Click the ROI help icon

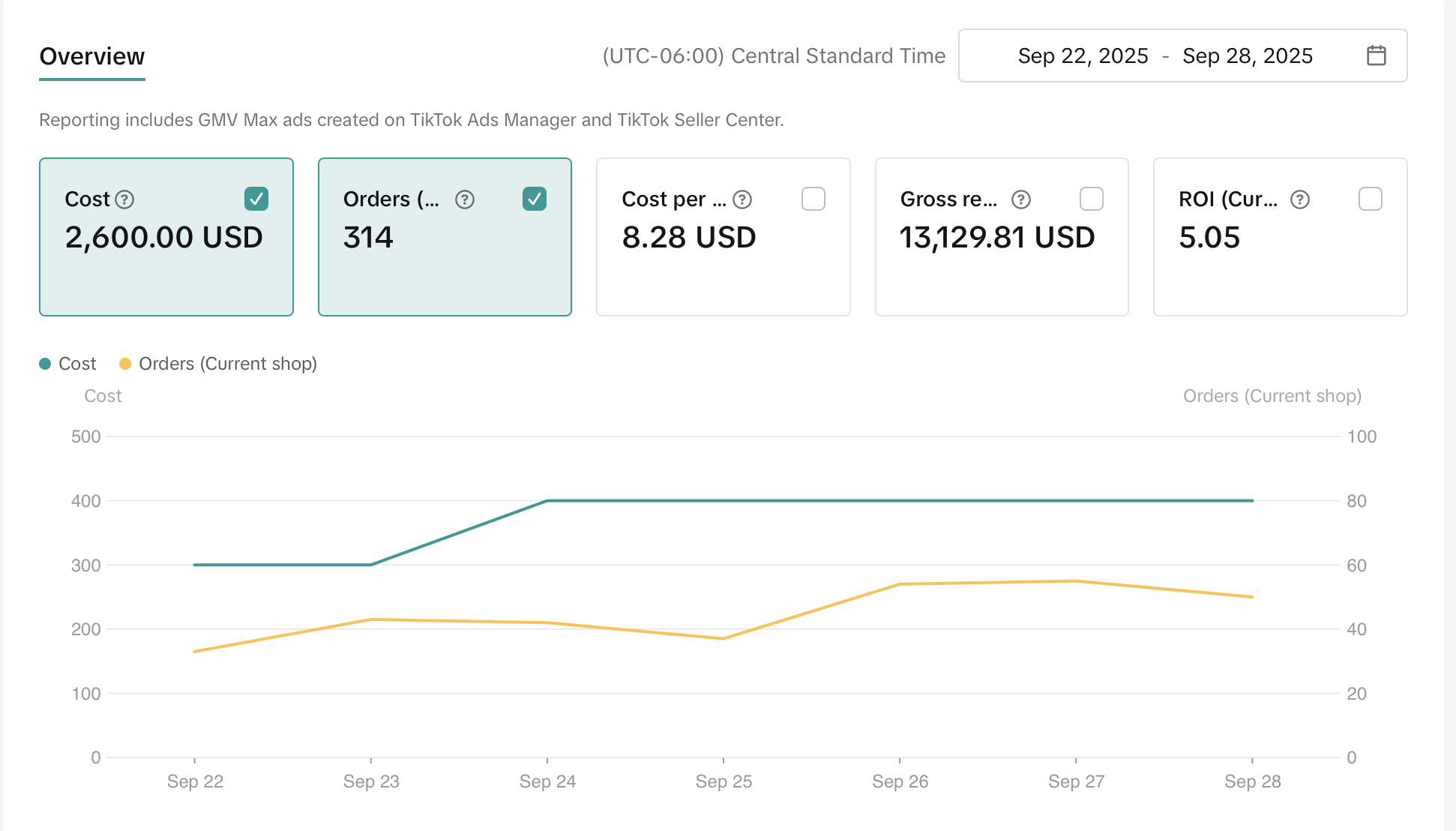coord(1299,199)
